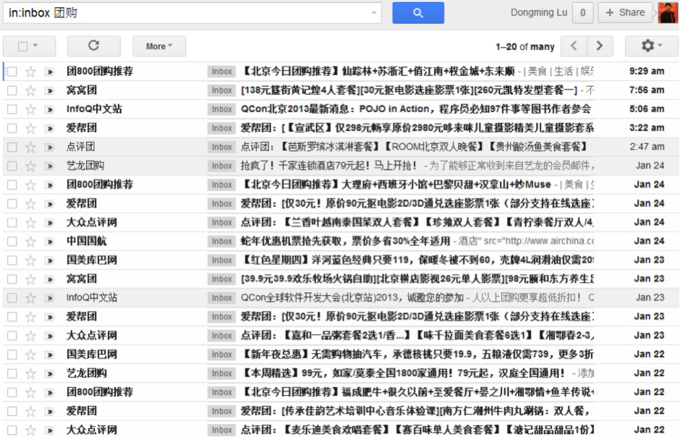Open the notifications count button

click(x=583, y=13)
